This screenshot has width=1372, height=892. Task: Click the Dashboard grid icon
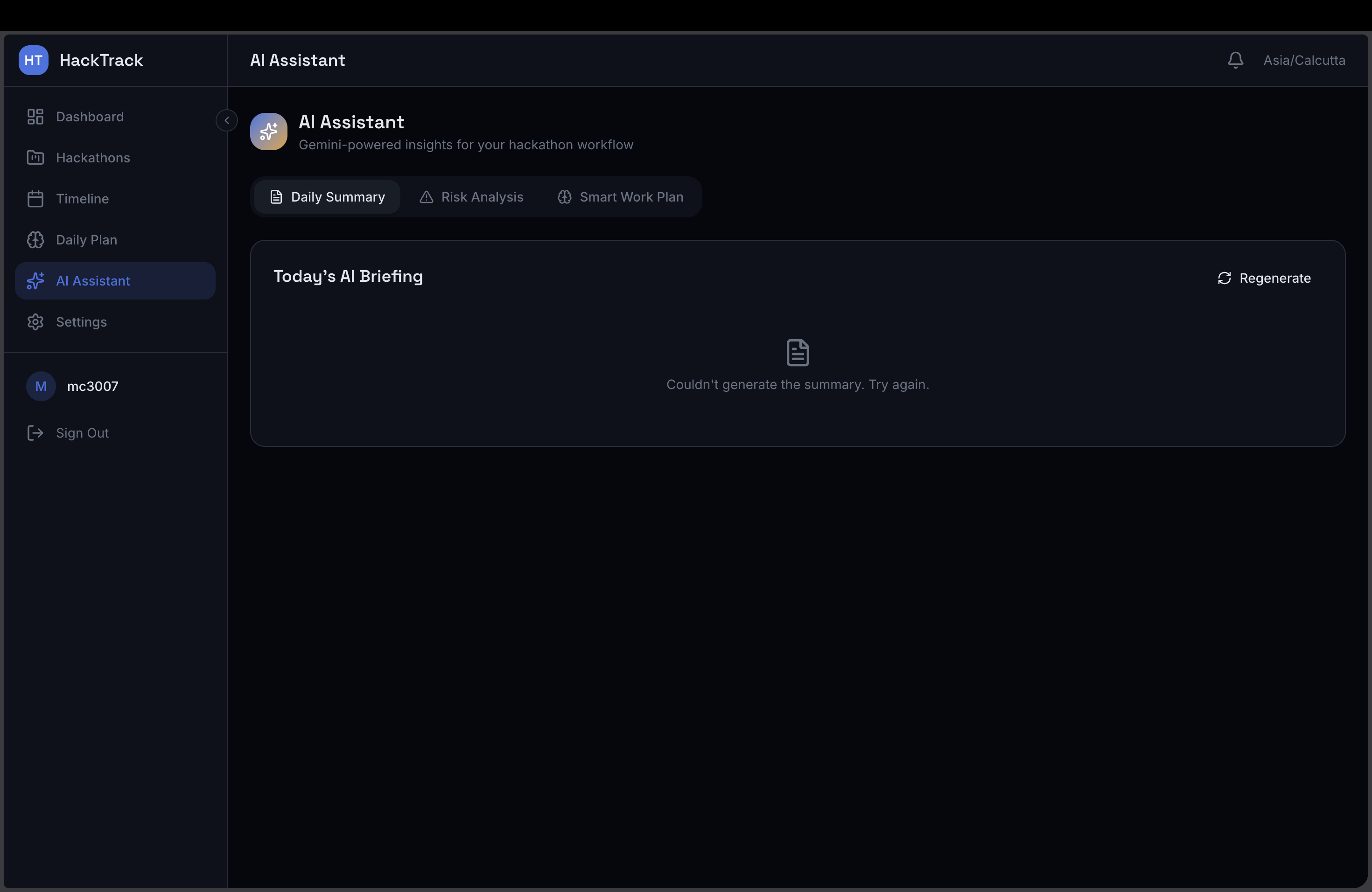pos(35,116)
